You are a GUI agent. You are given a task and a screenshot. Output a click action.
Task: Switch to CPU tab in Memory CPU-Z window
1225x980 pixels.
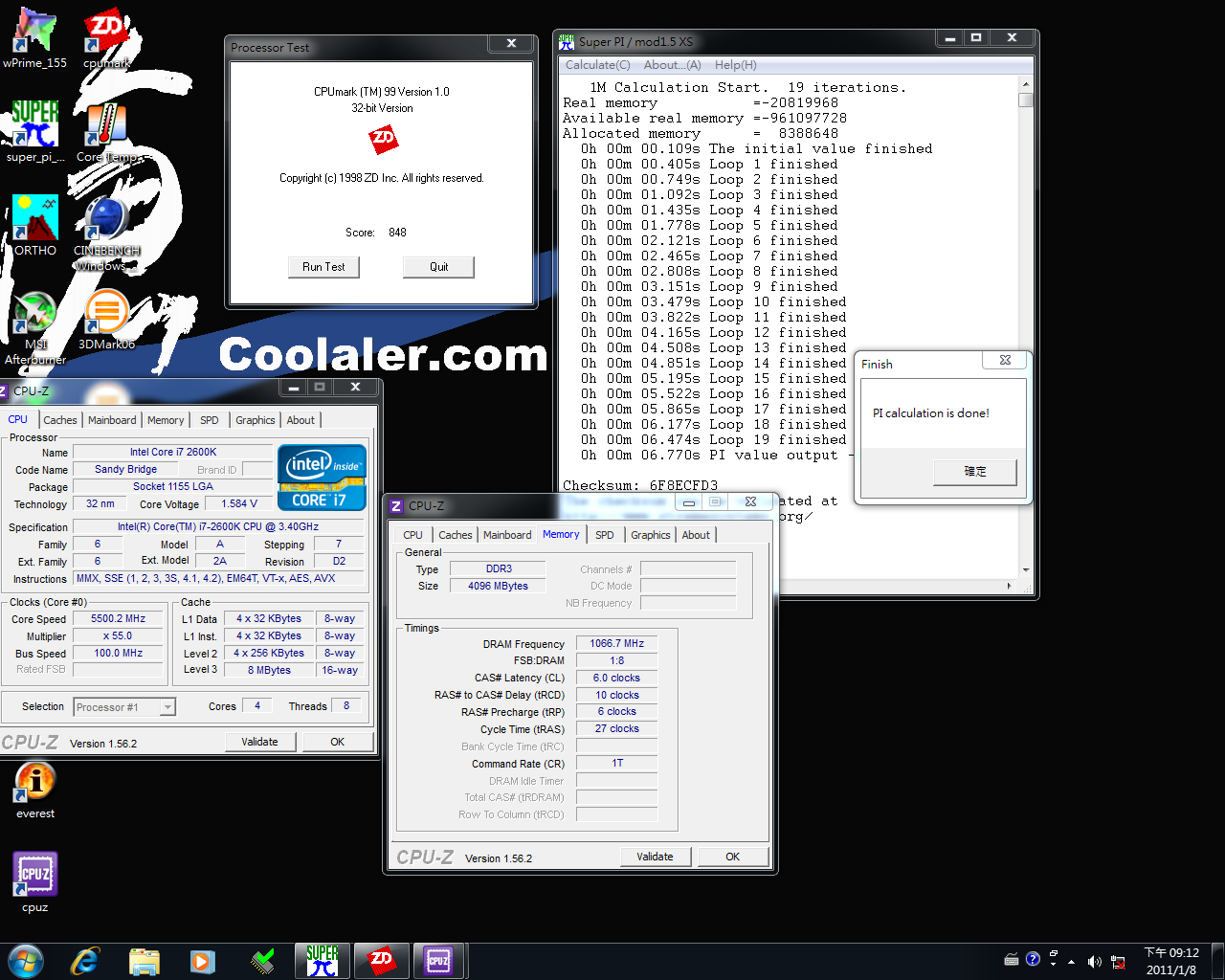[412, 535]
